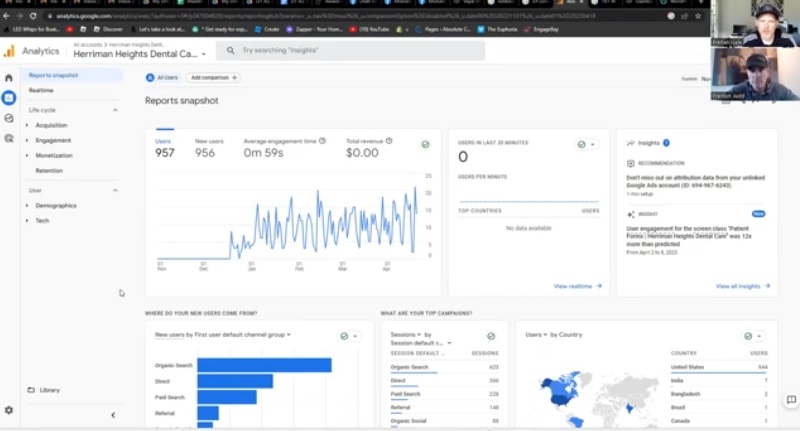Click Organic Search bar in channel chart

pyautogui.click(x=264, y=365)
